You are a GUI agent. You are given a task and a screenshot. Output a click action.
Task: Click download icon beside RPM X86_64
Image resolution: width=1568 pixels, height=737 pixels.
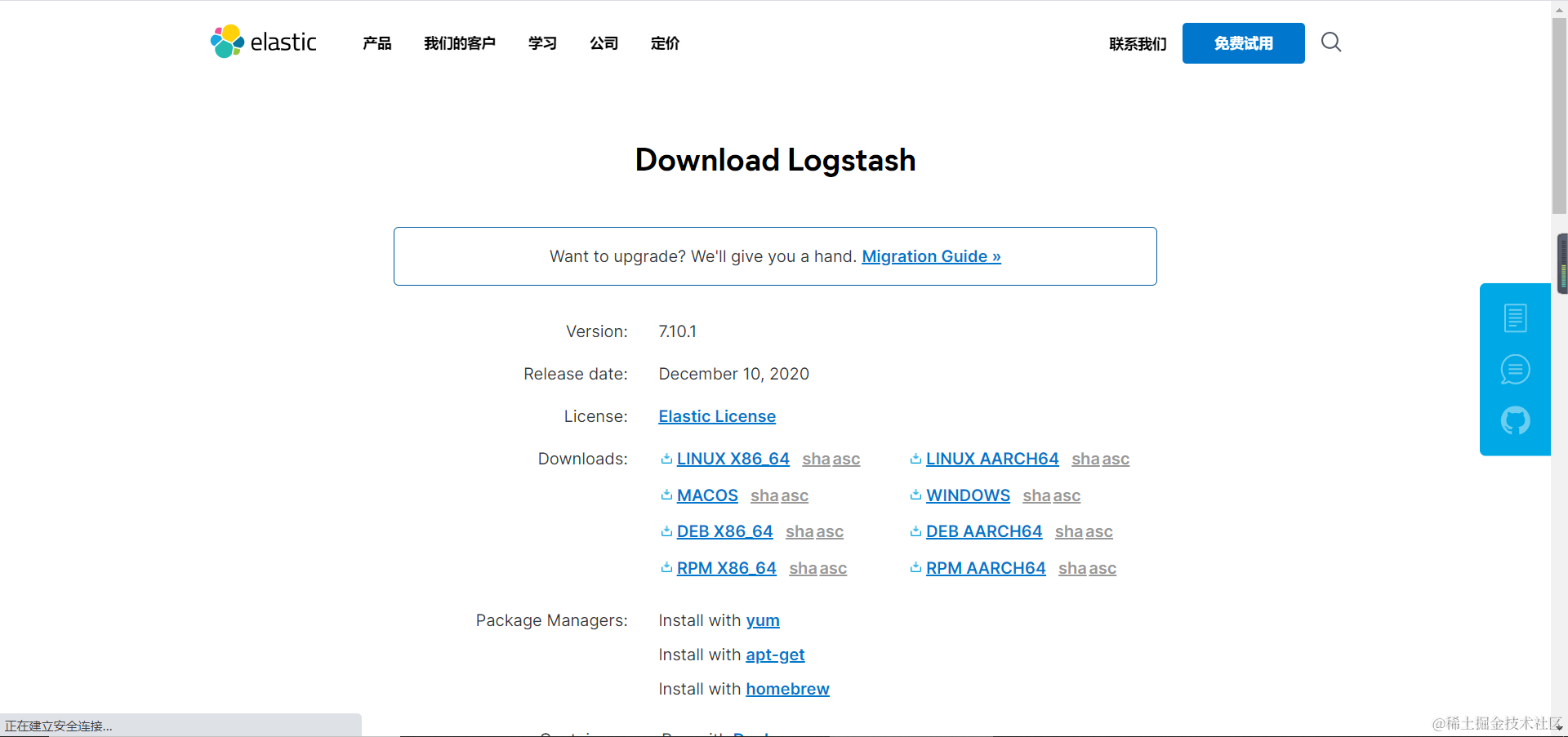click(666, 568)
